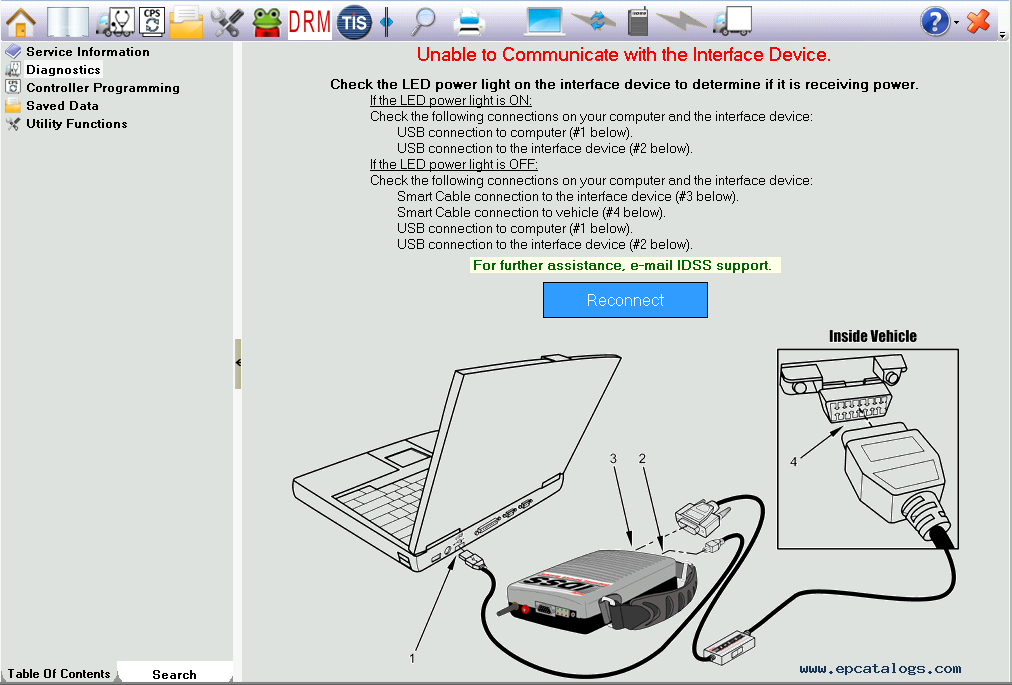Open the DRM toolbar icon
The height and width of the screenshot is (685, 1012).
(x=310, y=22)
